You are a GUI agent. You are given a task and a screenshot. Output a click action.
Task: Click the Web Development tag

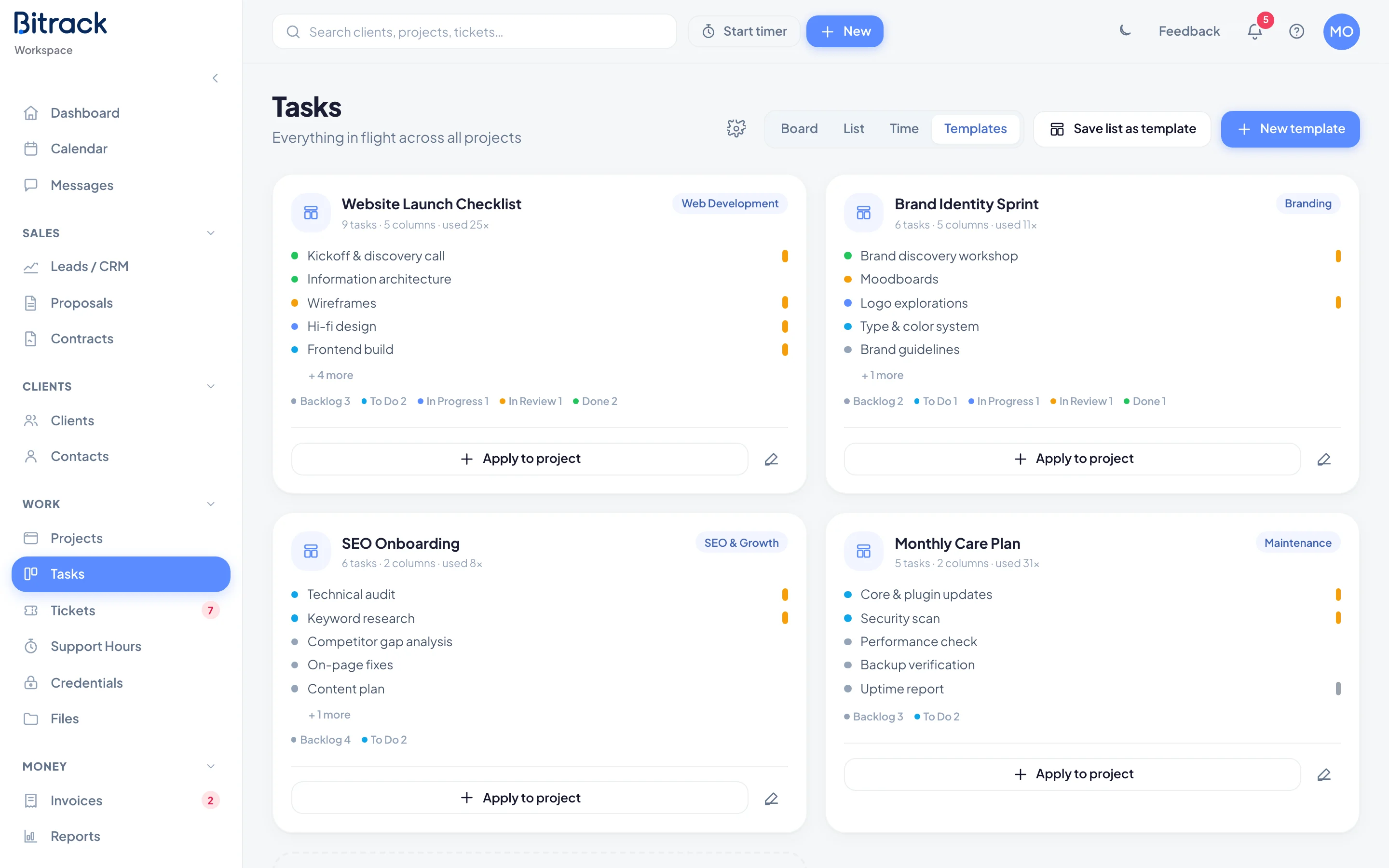pyautogui.click(x=730, y=203)
